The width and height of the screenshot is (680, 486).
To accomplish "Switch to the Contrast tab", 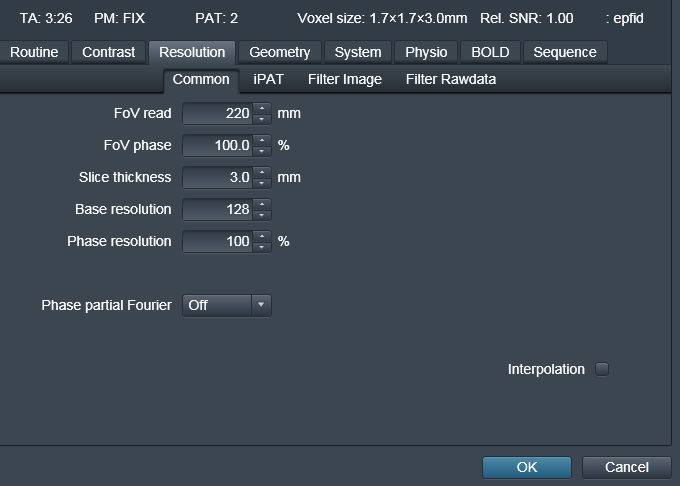I will pos(108,52).
